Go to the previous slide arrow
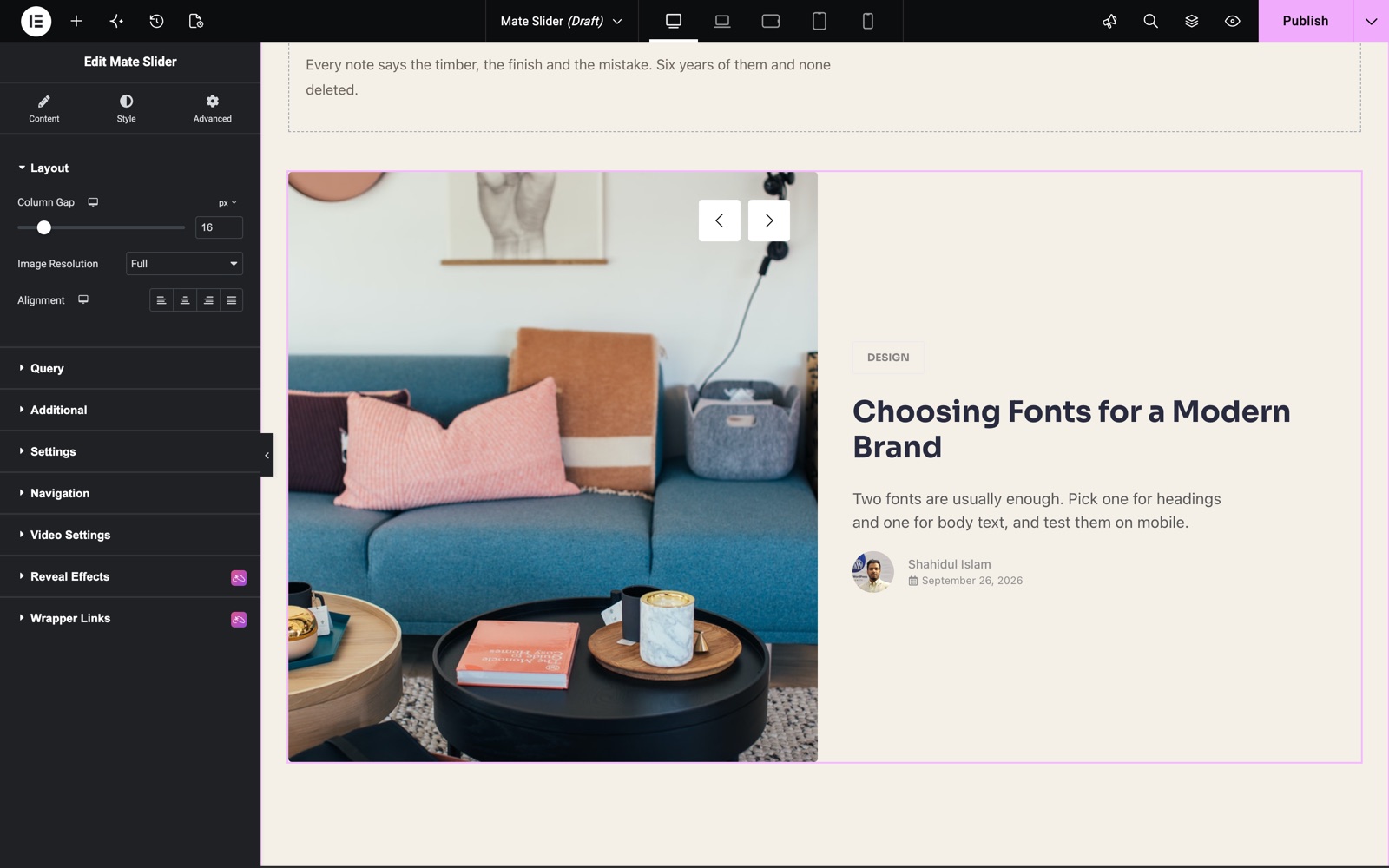Image resolution: width=1389 pixels, height=868 pixels. [x=720, y=220]
